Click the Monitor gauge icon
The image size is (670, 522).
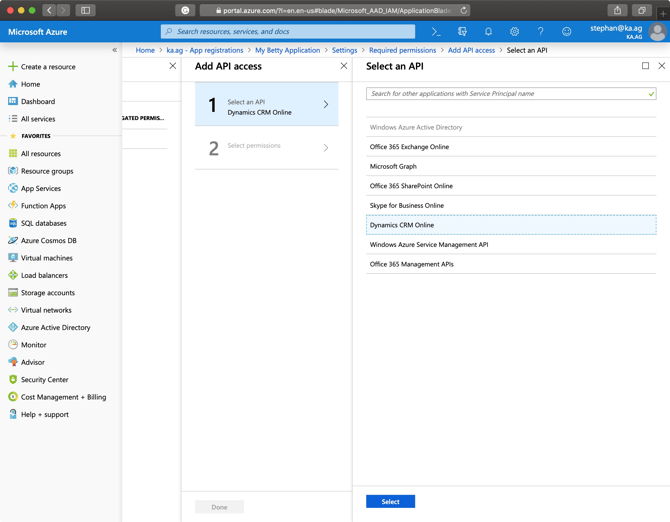13,344
